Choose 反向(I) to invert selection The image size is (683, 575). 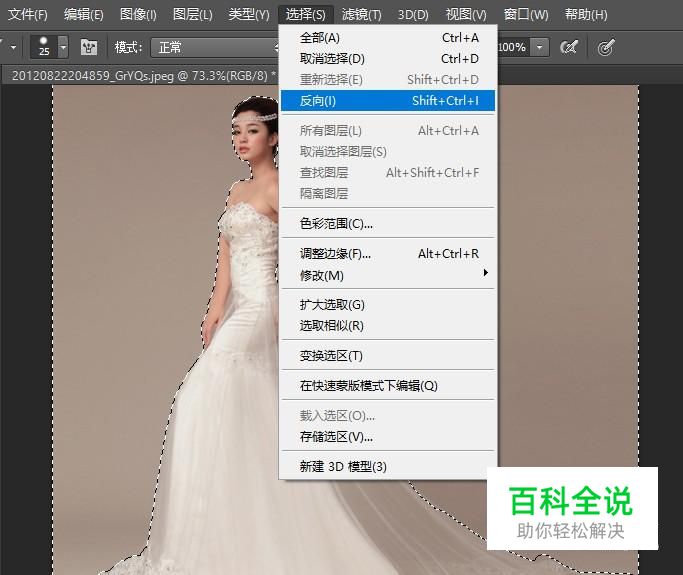[388, 101]
